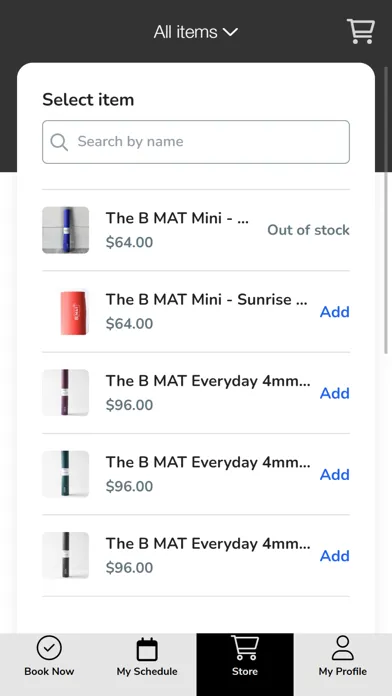Viewport: 392px width, 696px height.
Task: Select the Store cart tab icon
Action: pyautogui.click(x=245, y=648)
